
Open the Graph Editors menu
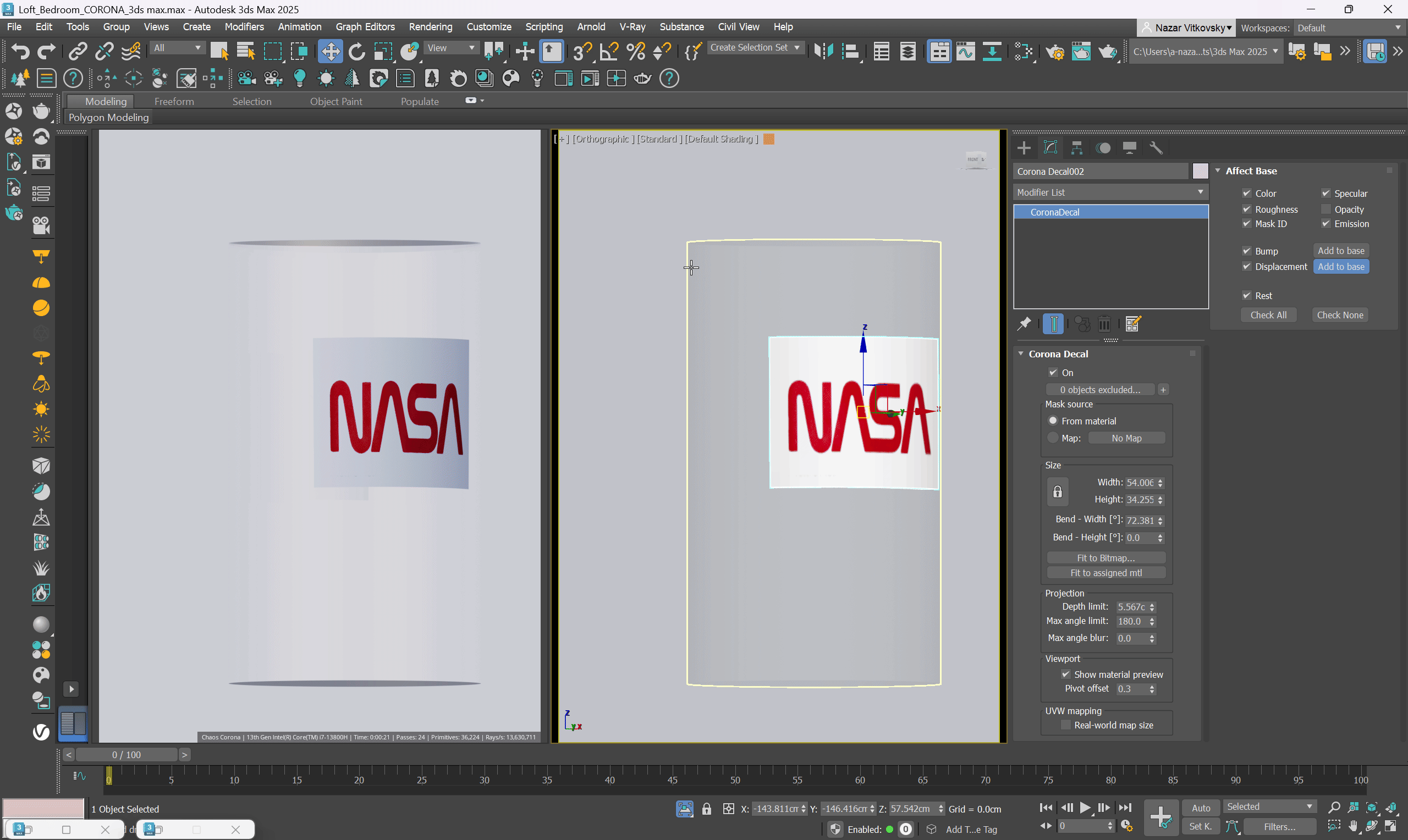pyautogui.click(x=365, y=26)
